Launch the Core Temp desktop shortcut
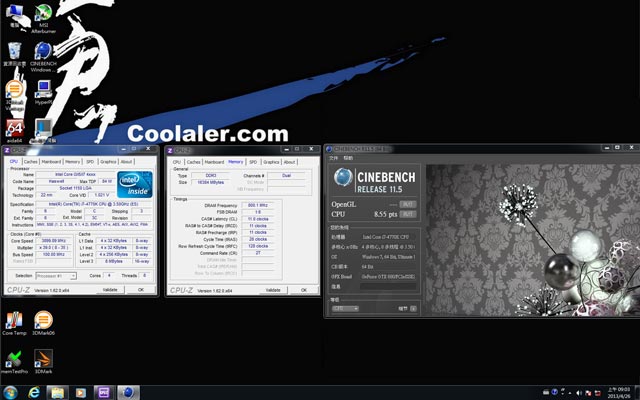This screenshot has width=640, height=400. pyautogui.click(x=14, y=323)
